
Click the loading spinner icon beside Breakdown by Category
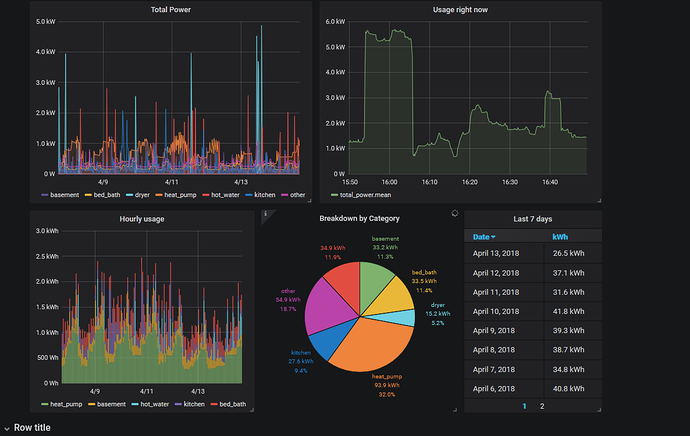(x=455, y=213)
